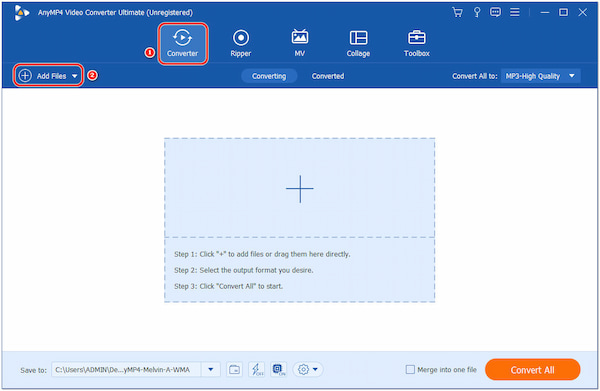
Task: Click the AnyMP4 app logo icon
Action: click(21, 13)
